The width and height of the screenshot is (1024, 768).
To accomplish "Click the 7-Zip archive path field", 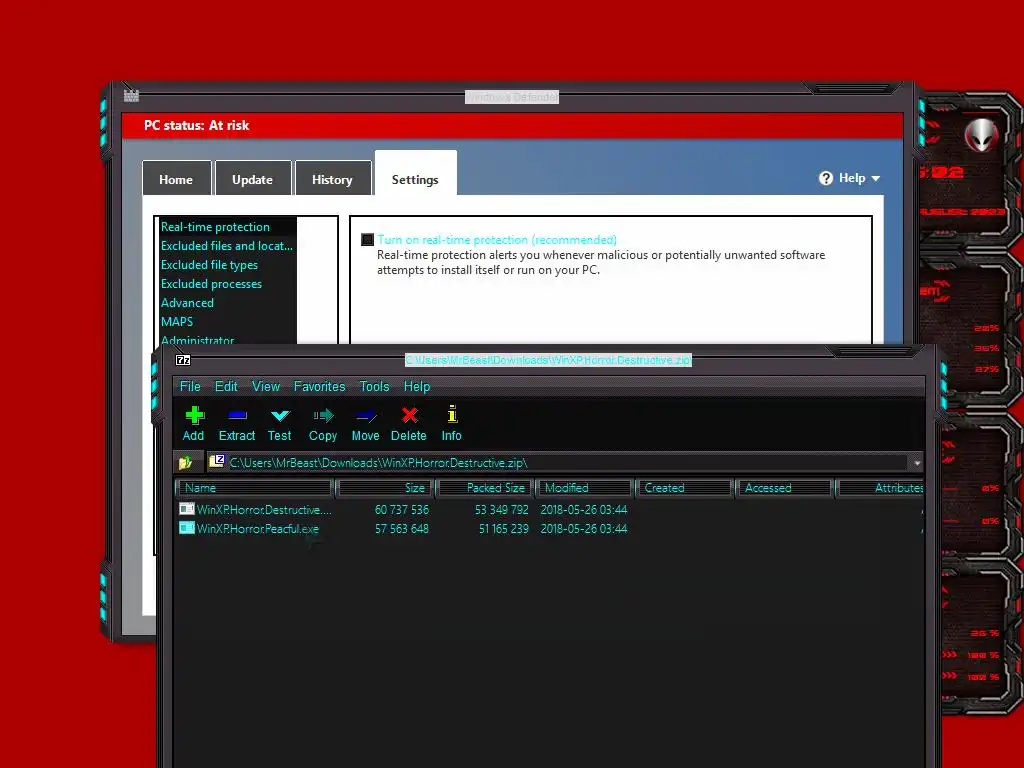I will (x=558, y=462).
